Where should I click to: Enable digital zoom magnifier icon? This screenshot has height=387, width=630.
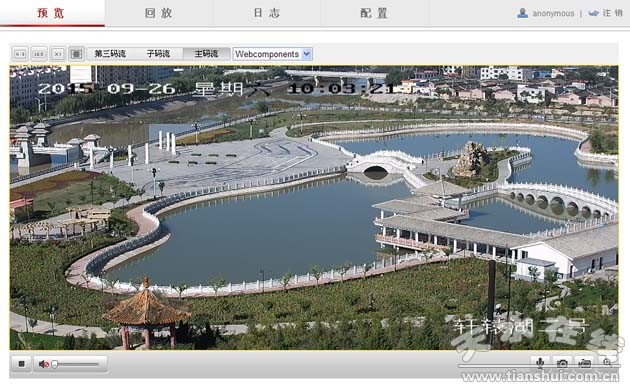tap(607, 363)
